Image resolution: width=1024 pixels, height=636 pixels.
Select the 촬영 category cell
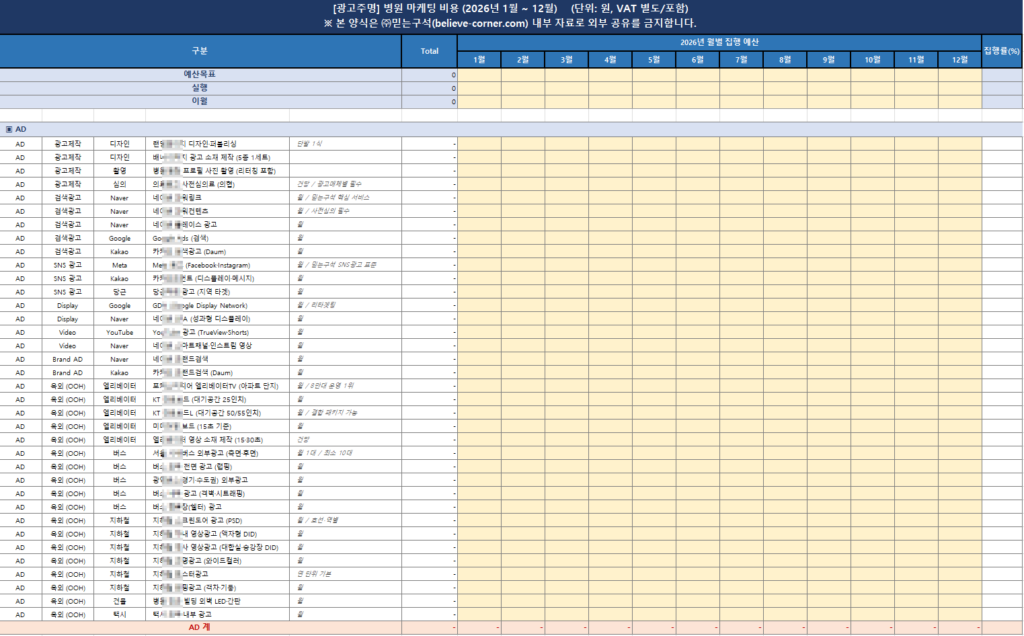coord(120,171)
